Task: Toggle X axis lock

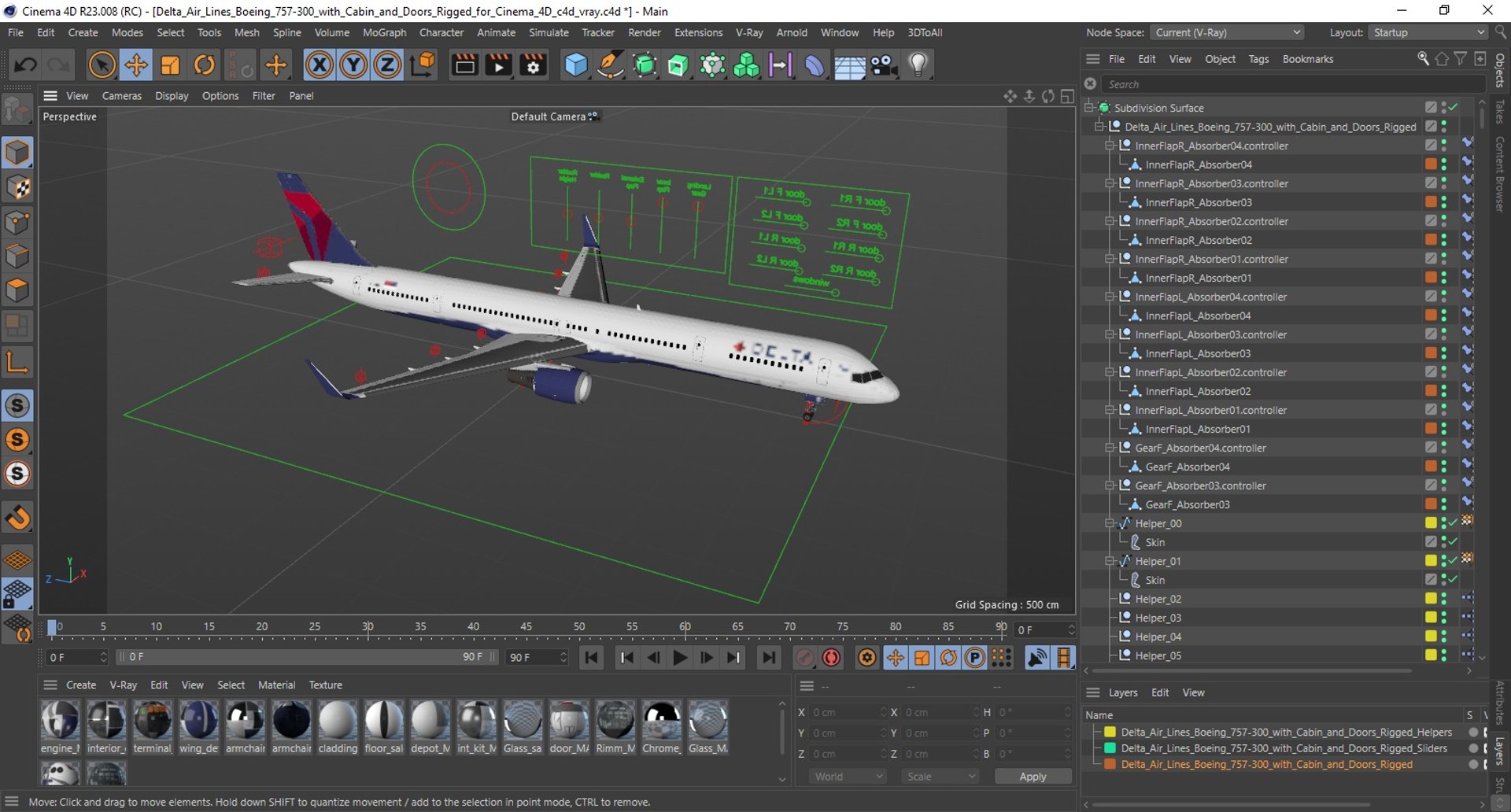Action: [319, 65]
